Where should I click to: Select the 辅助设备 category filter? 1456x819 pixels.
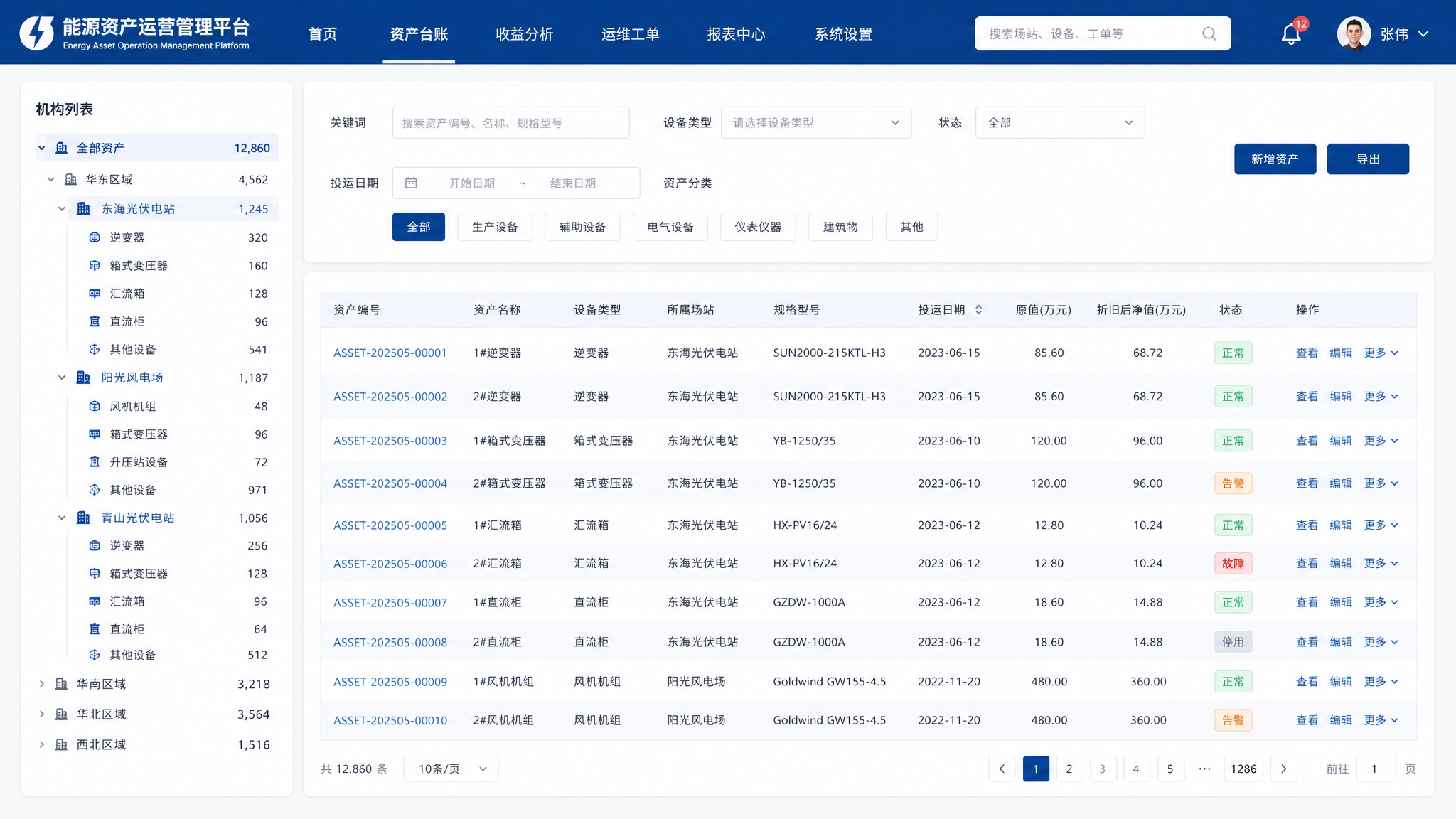(582, 227)
